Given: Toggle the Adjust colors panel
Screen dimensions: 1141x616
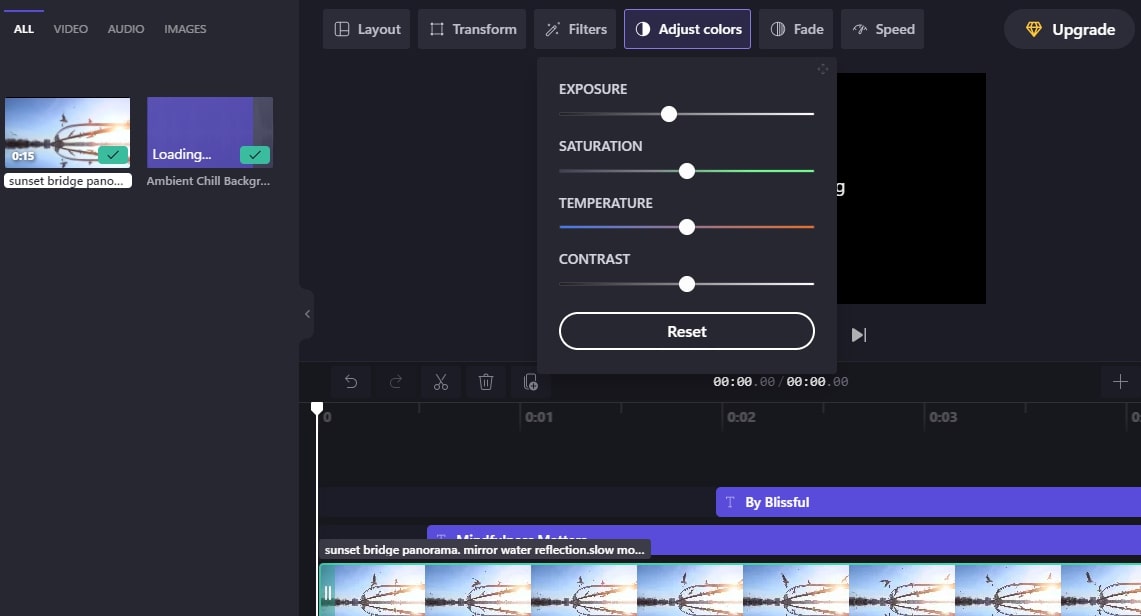Looking at the screenshot, I should tap(687, 29).
